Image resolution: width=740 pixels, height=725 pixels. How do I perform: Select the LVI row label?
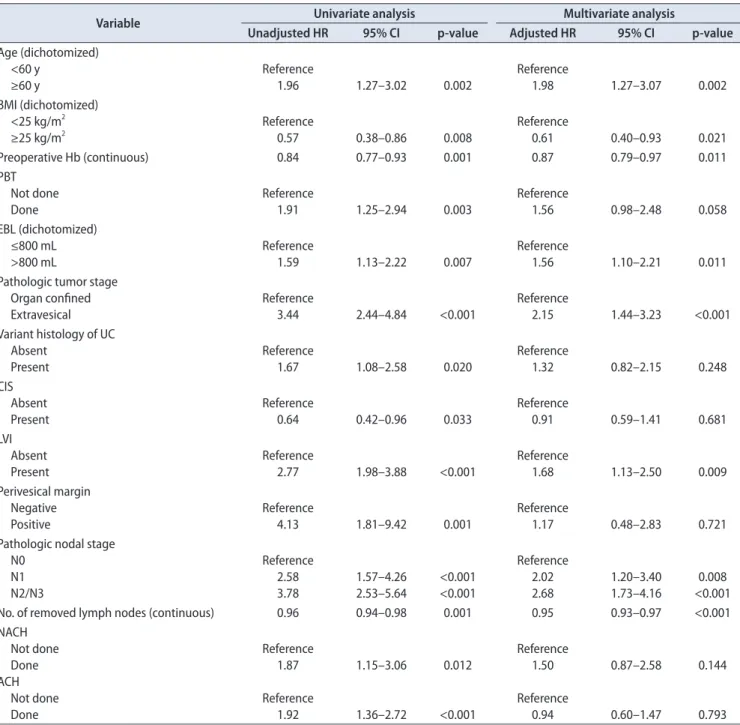[6, 439]
